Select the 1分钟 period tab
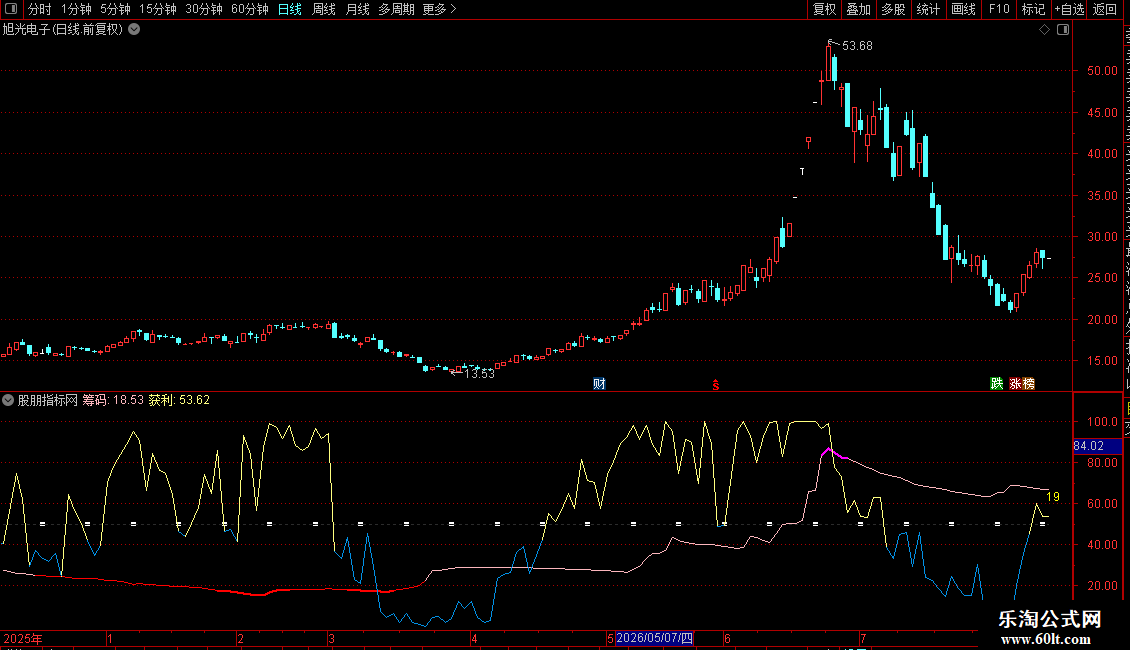The image size is (1130, 650). (x=76, y=9)
